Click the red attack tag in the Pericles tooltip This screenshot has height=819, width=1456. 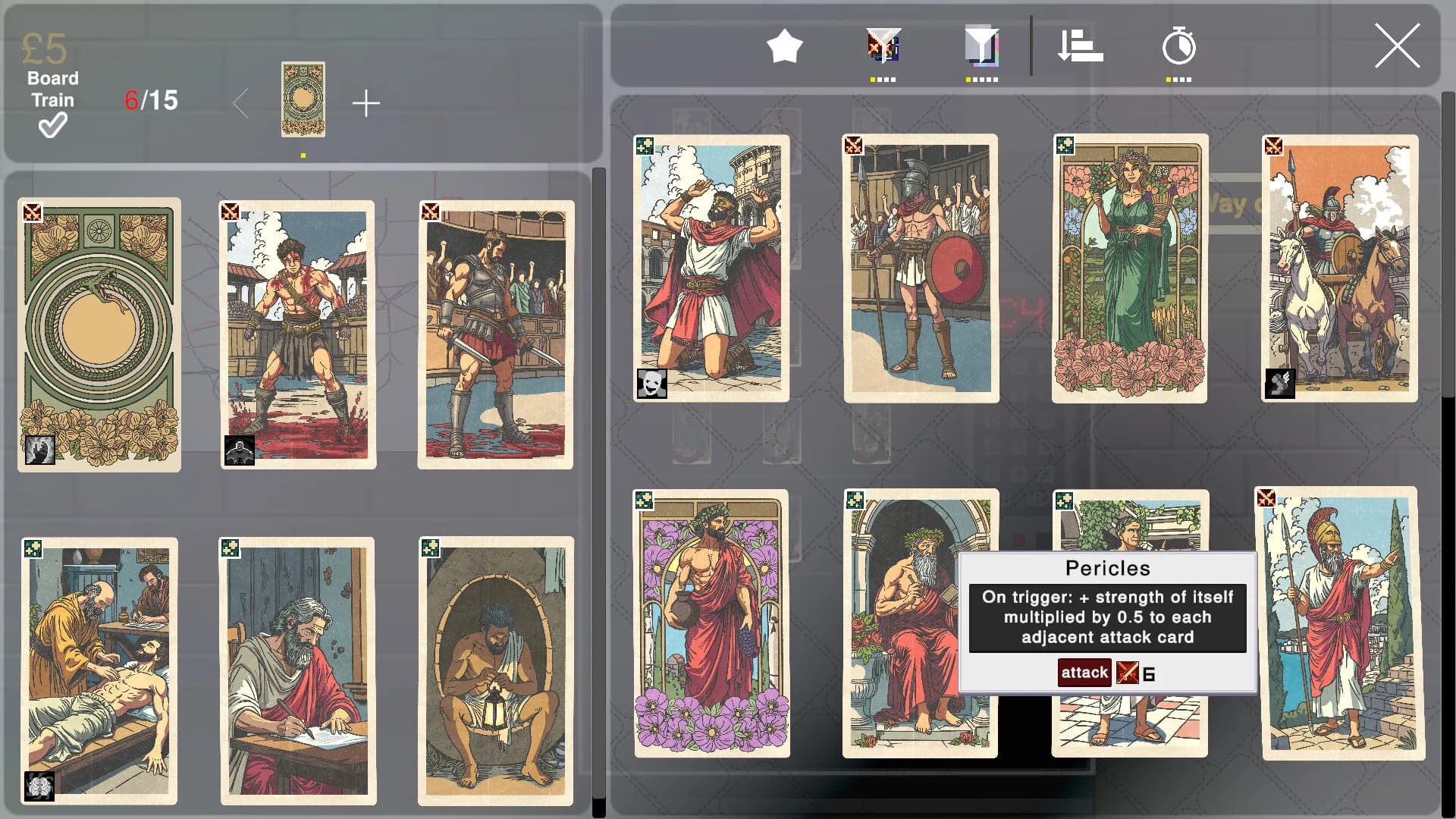coord(1084,673)
